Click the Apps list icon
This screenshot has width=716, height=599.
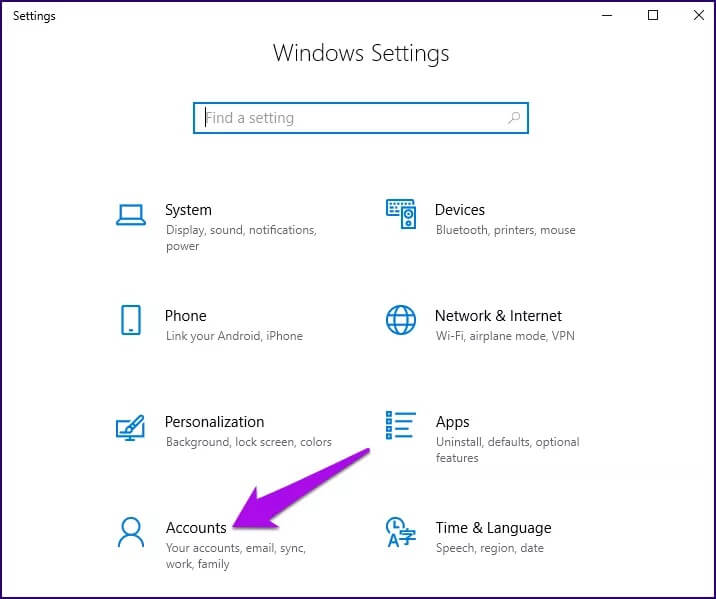[401, 425]
